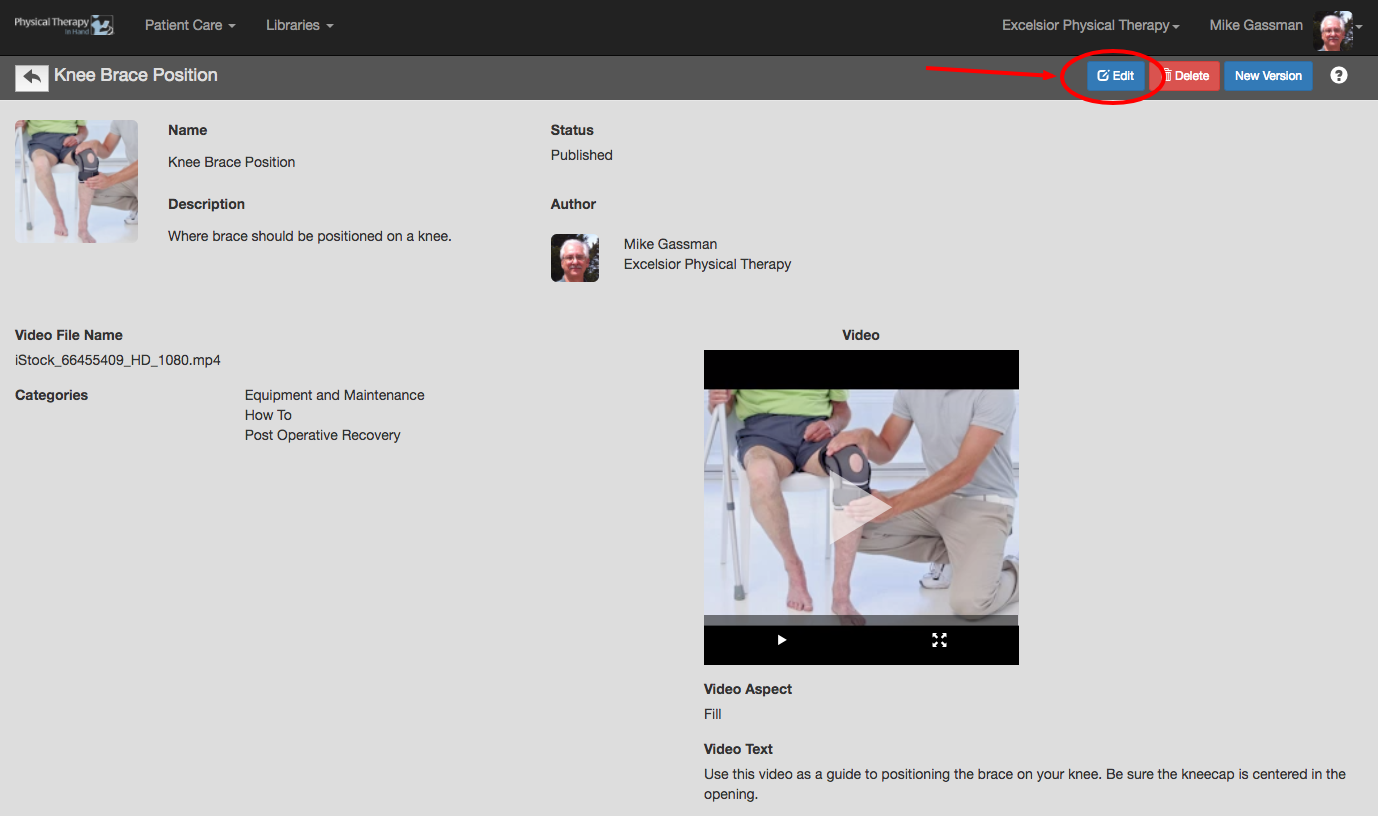Click the How To category

pyautogui.click(x=268, y=415)
